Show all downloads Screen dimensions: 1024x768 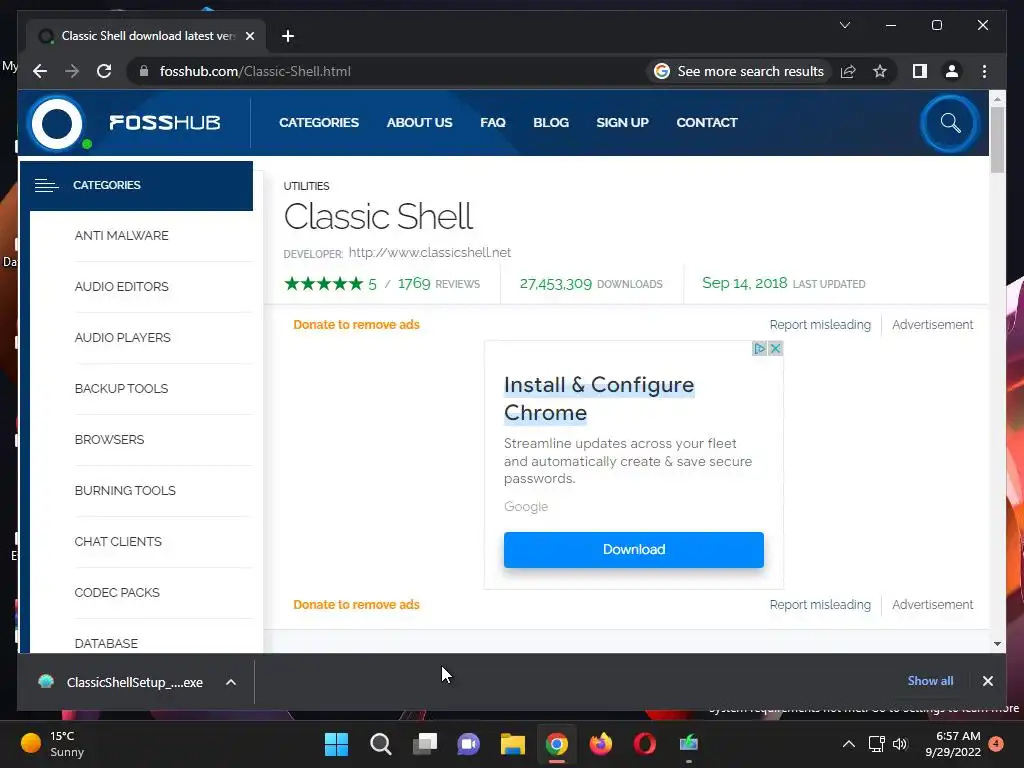click(930, 680)
